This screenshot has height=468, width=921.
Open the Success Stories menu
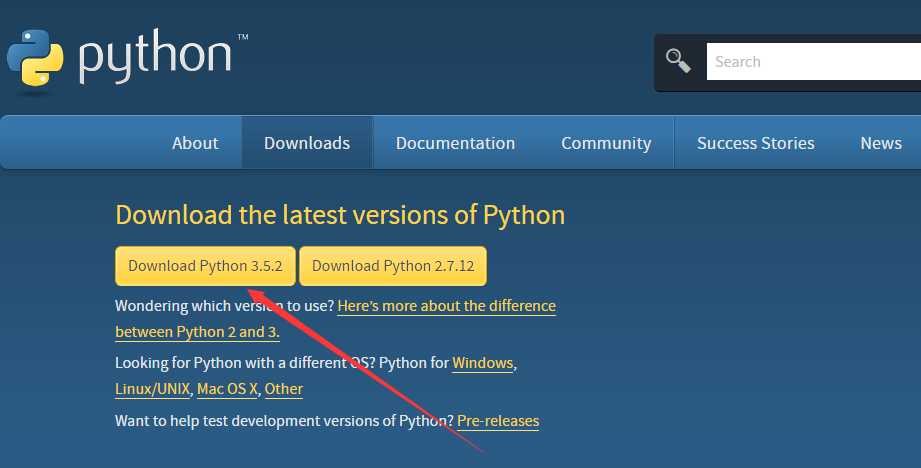756,143
